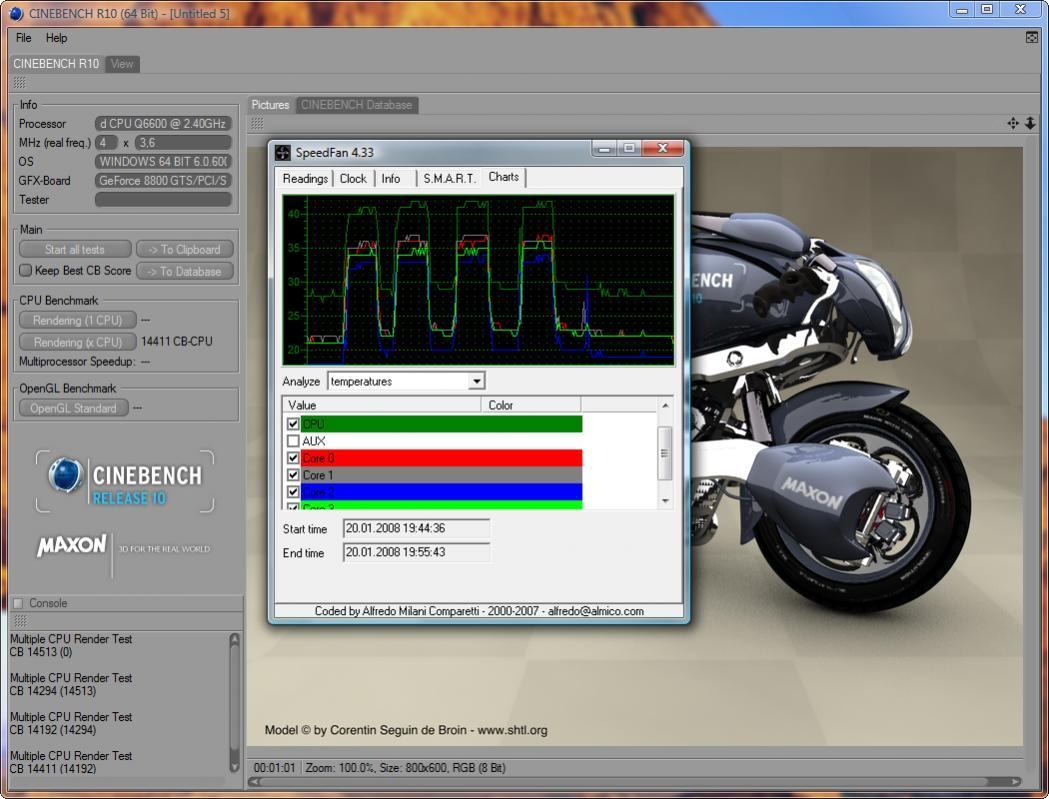Click the grip handle below CINEBENCH R10 tab
Screen dimensions: 1049x799
point(19,83)
